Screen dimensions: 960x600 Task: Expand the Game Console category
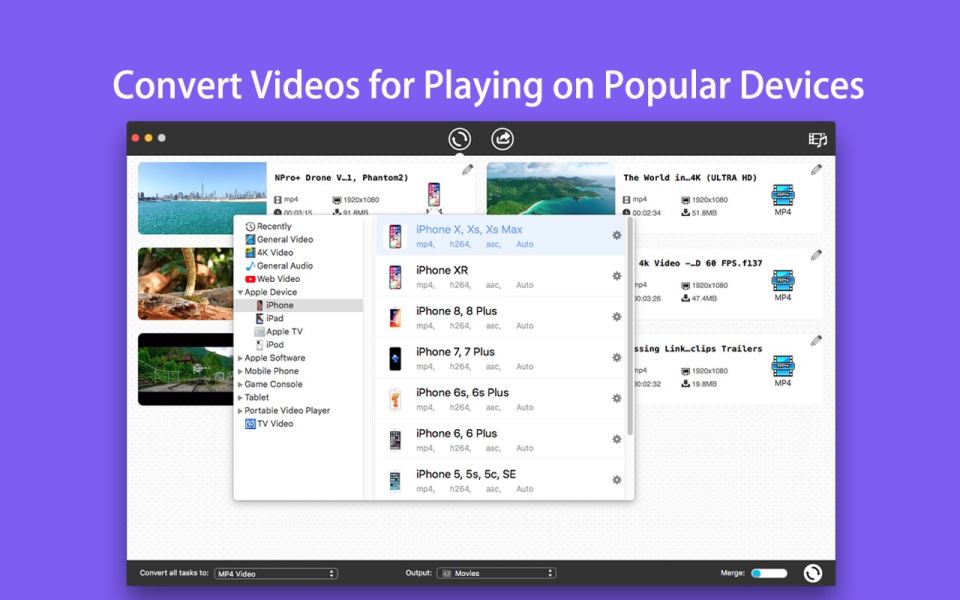(x=240, y=384)
